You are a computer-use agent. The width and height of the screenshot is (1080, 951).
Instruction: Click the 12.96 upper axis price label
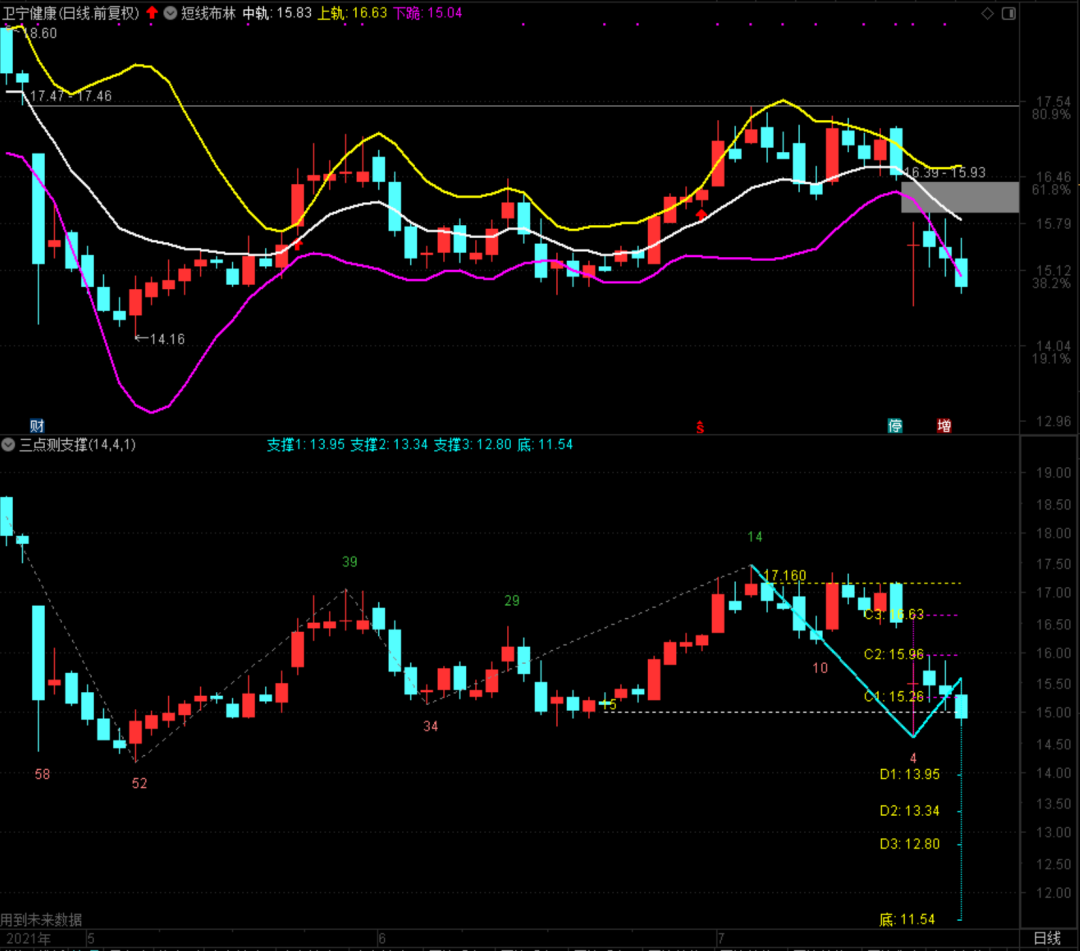(x=1054, y=421)
